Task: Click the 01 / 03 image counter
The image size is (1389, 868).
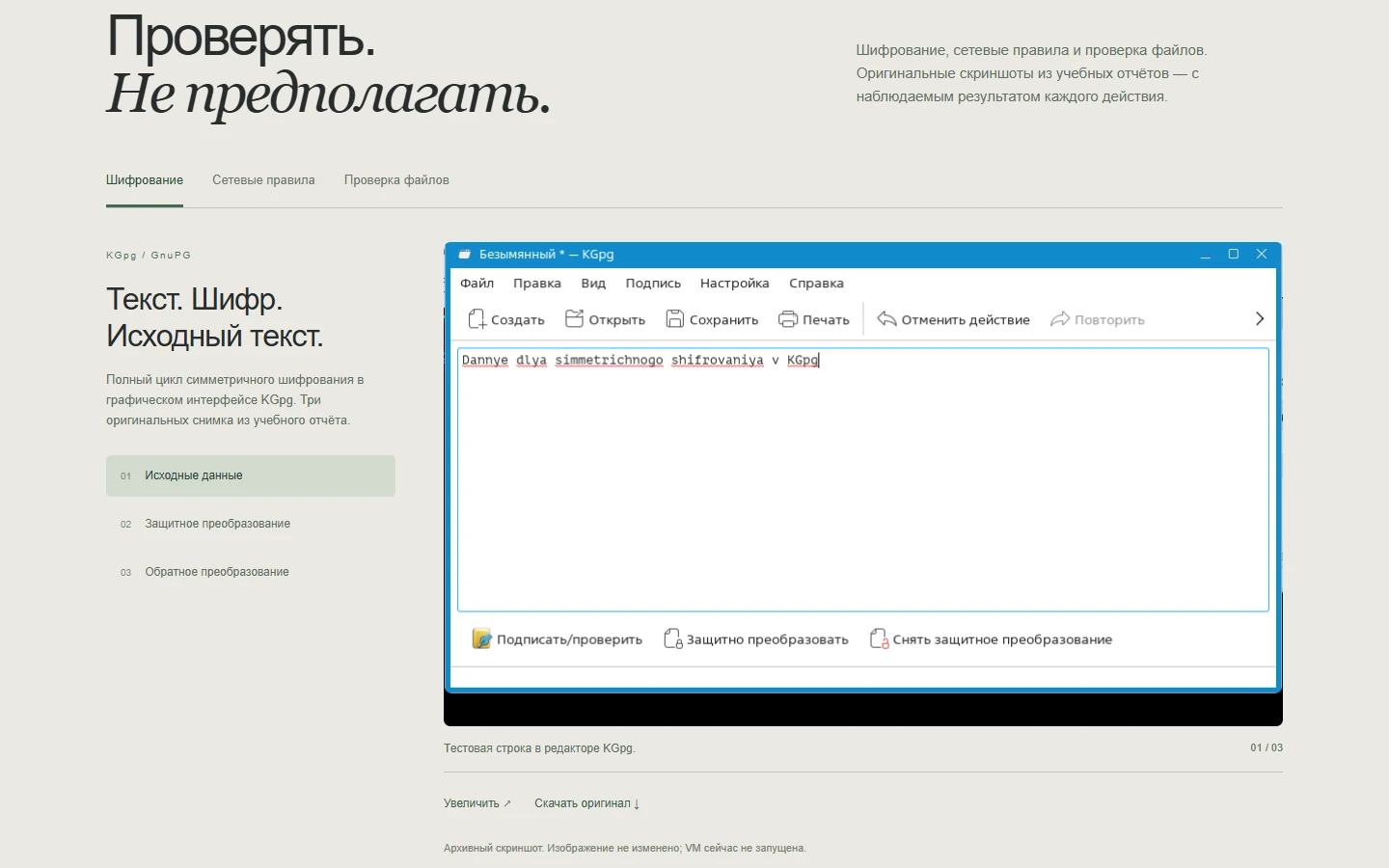Action: [x=1266, y=748]
